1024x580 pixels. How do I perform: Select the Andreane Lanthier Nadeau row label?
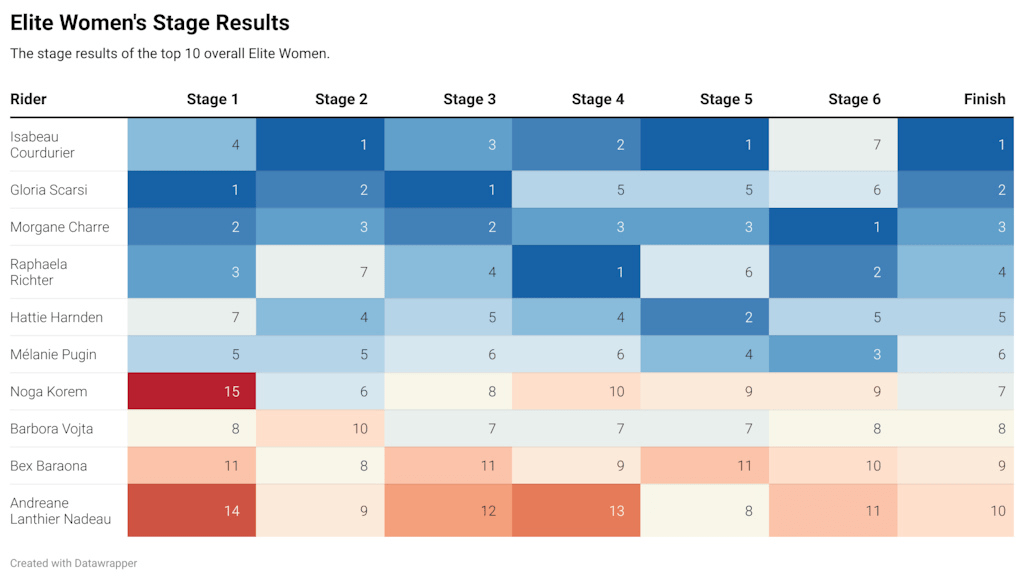coord(60,511)
